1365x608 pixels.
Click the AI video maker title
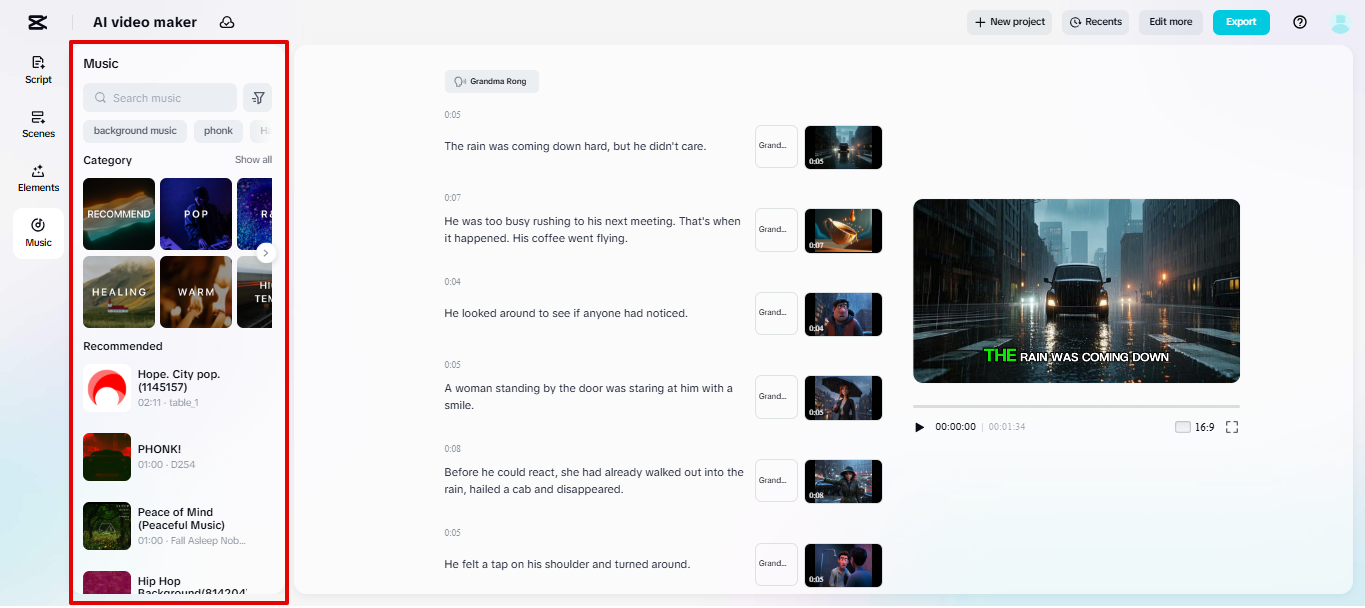coord(145,22)
